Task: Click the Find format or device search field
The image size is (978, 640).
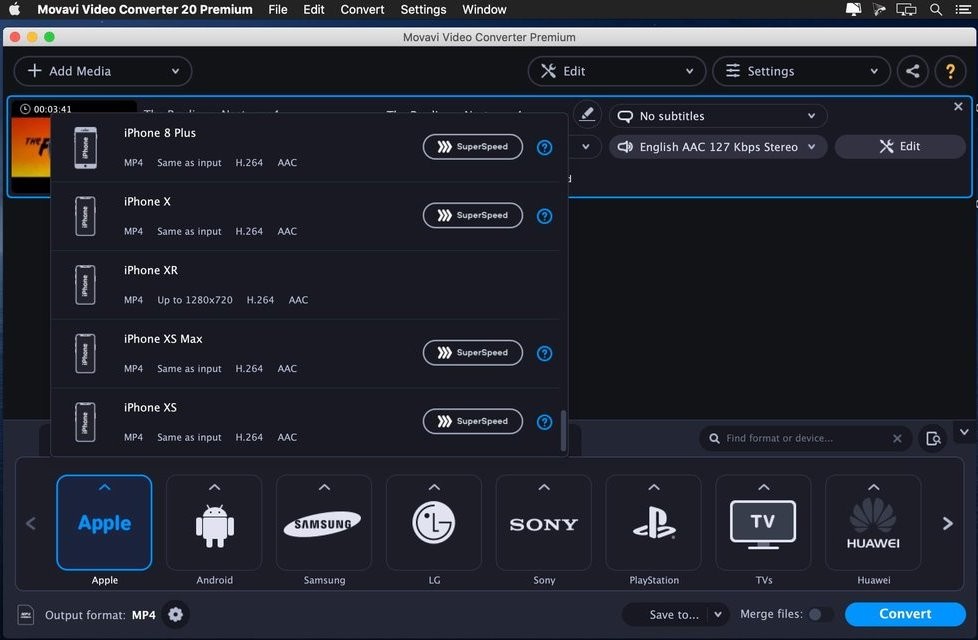Action: pyautogui.click(x=805, y=438)
